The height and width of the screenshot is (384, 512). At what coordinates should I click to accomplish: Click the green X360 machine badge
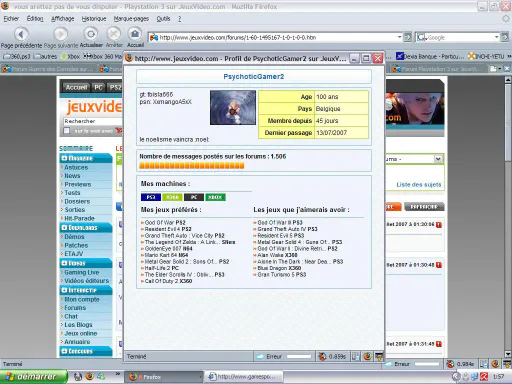pyautogui.click(x=172, y=197)
